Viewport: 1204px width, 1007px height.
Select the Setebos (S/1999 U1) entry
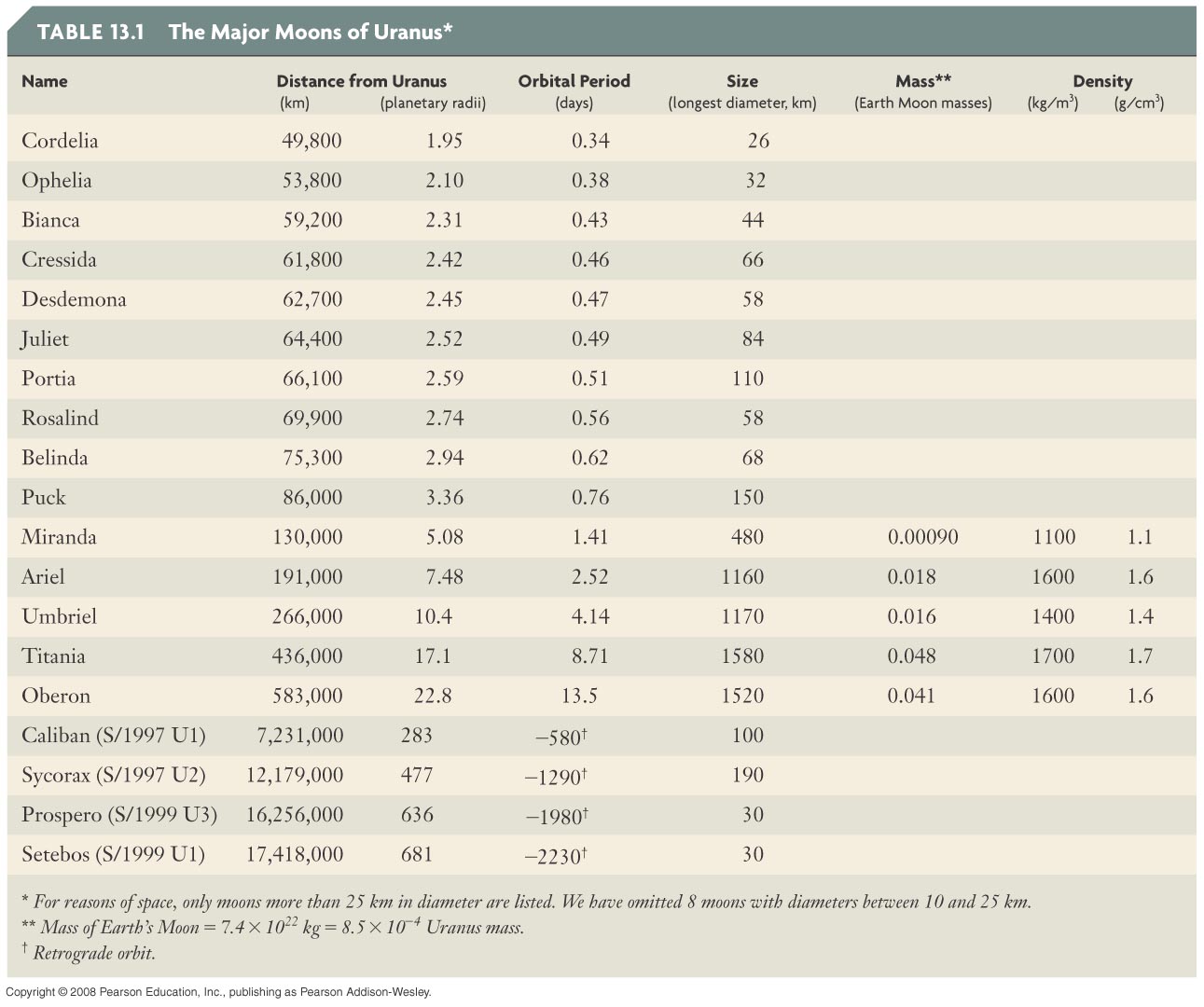coord(113,854)
